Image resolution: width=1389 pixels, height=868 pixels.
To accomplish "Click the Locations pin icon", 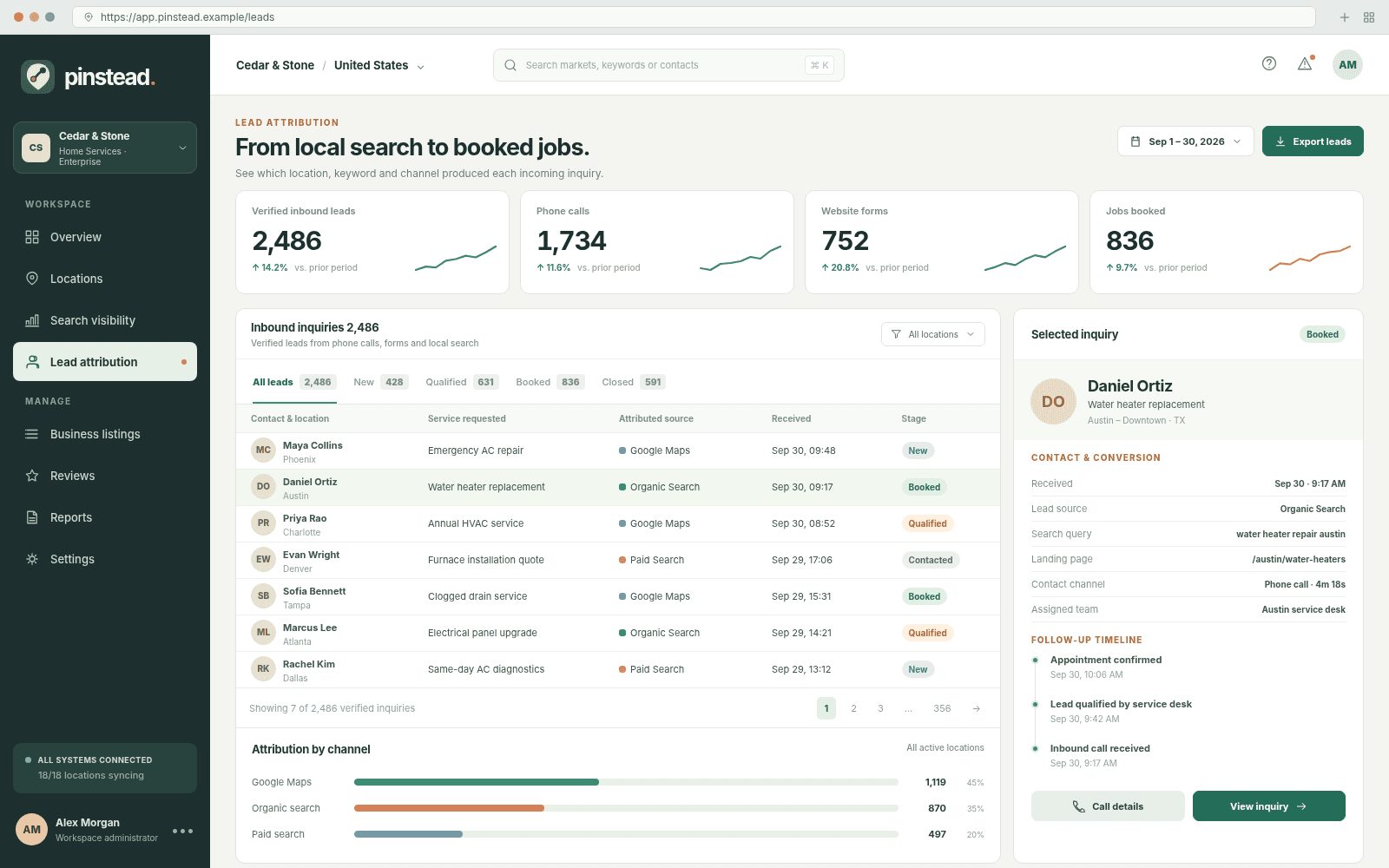I will (x=32, y=279).
